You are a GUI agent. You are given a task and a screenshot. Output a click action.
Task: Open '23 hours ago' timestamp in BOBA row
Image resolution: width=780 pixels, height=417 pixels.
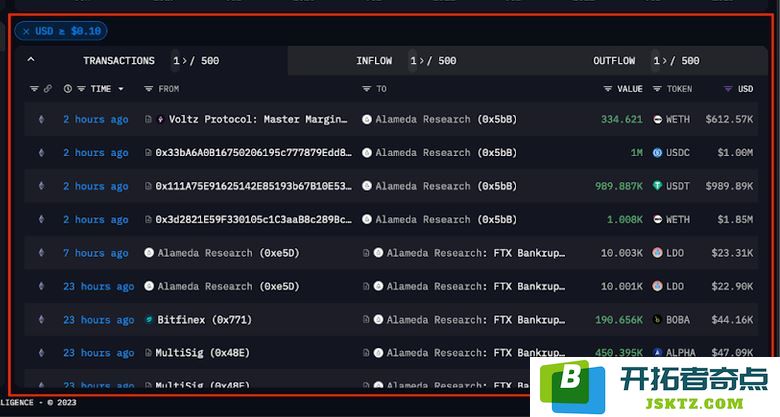point(98,319)
